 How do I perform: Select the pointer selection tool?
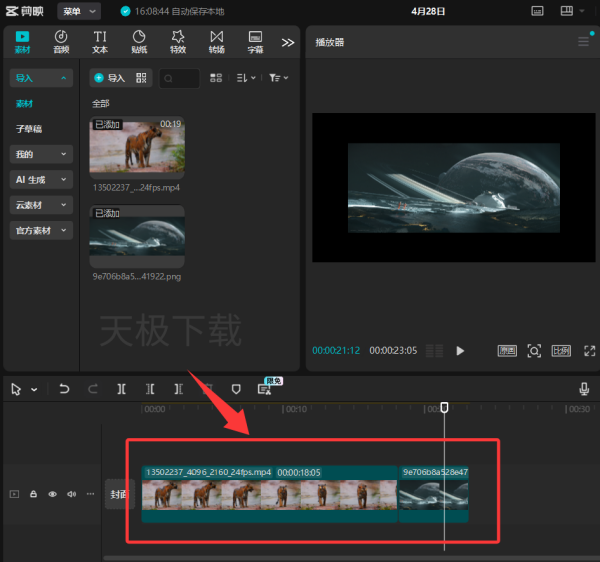pyautogui.click(x=16, y=389)
